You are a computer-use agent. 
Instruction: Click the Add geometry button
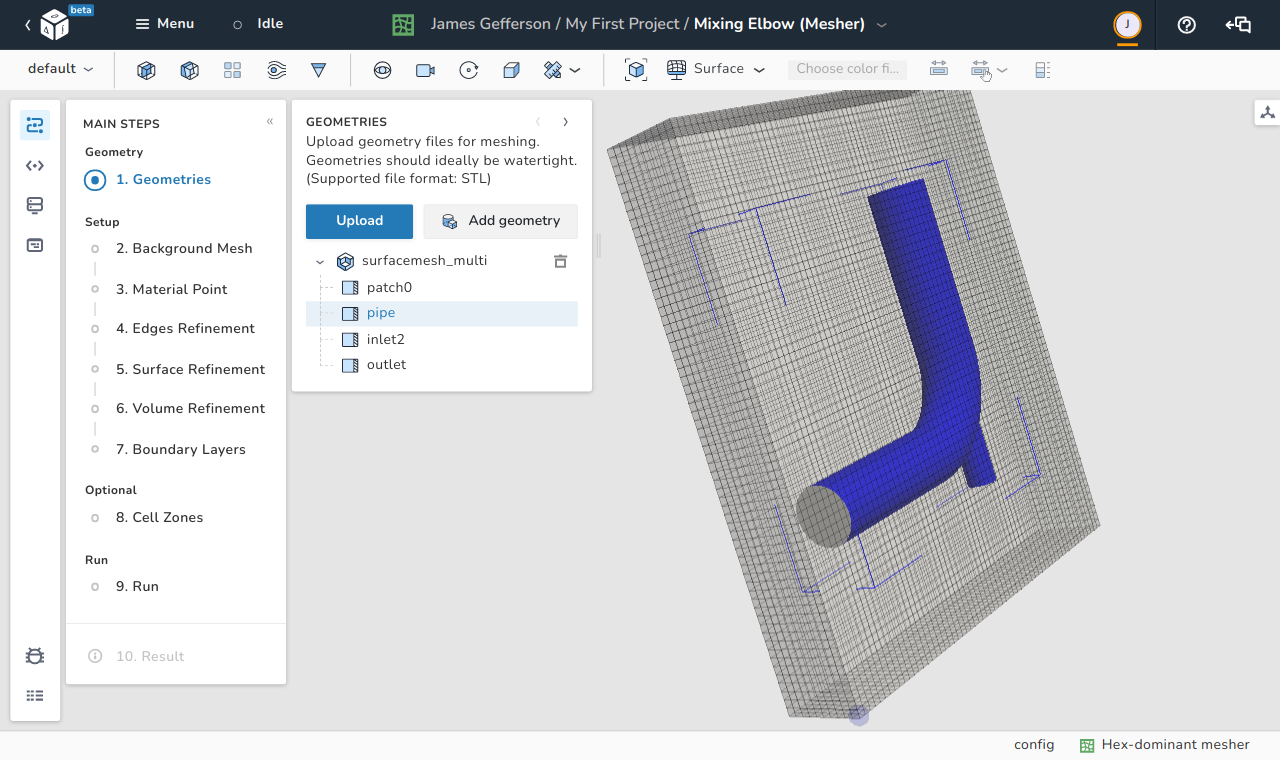[500, 221]
